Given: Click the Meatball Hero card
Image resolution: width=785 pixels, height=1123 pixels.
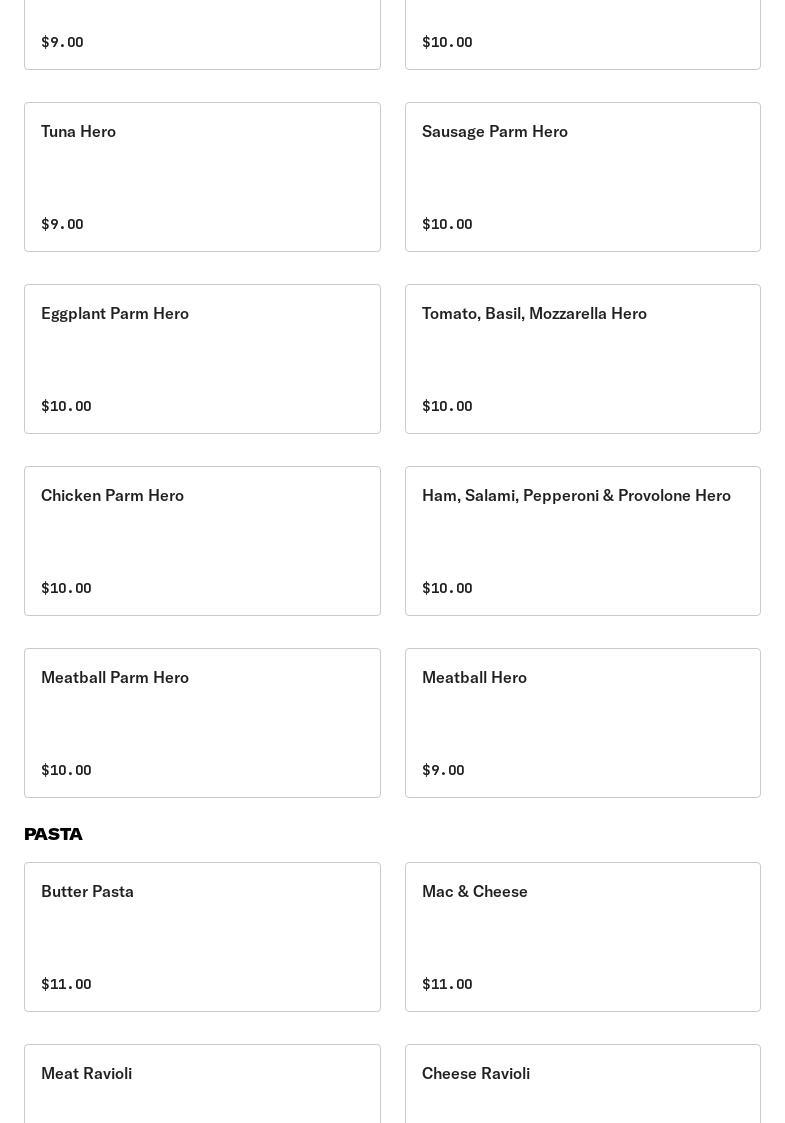Looking at the screenshot, I should (x=582, y=723).
